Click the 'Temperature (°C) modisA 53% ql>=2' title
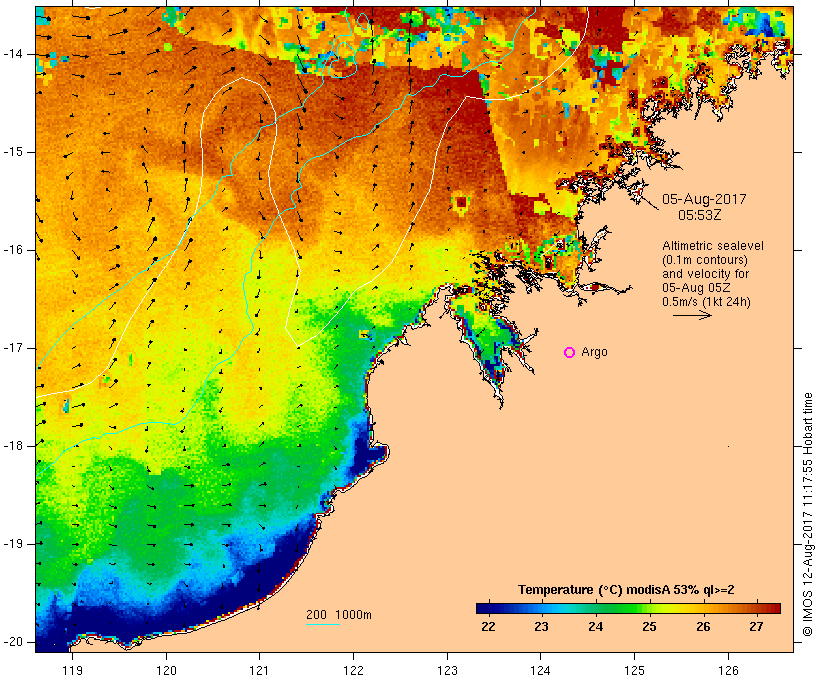This screenshot has width=820, height=680. (x=626, y=590)
